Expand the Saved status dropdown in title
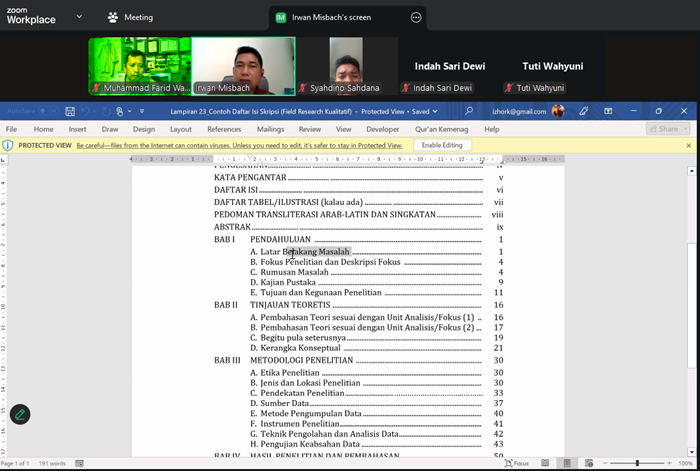Viewport: 700px width, 471px height. [x=435, y=112]
